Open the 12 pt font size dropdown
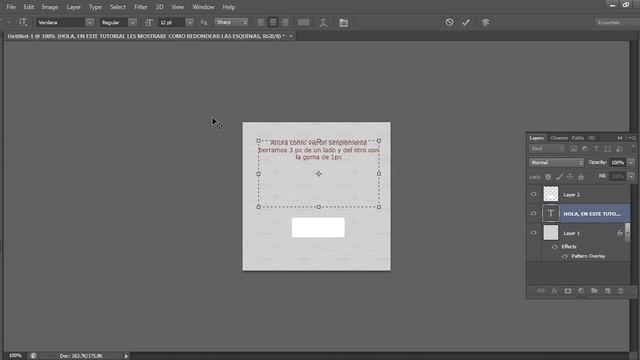 (189, 22)
